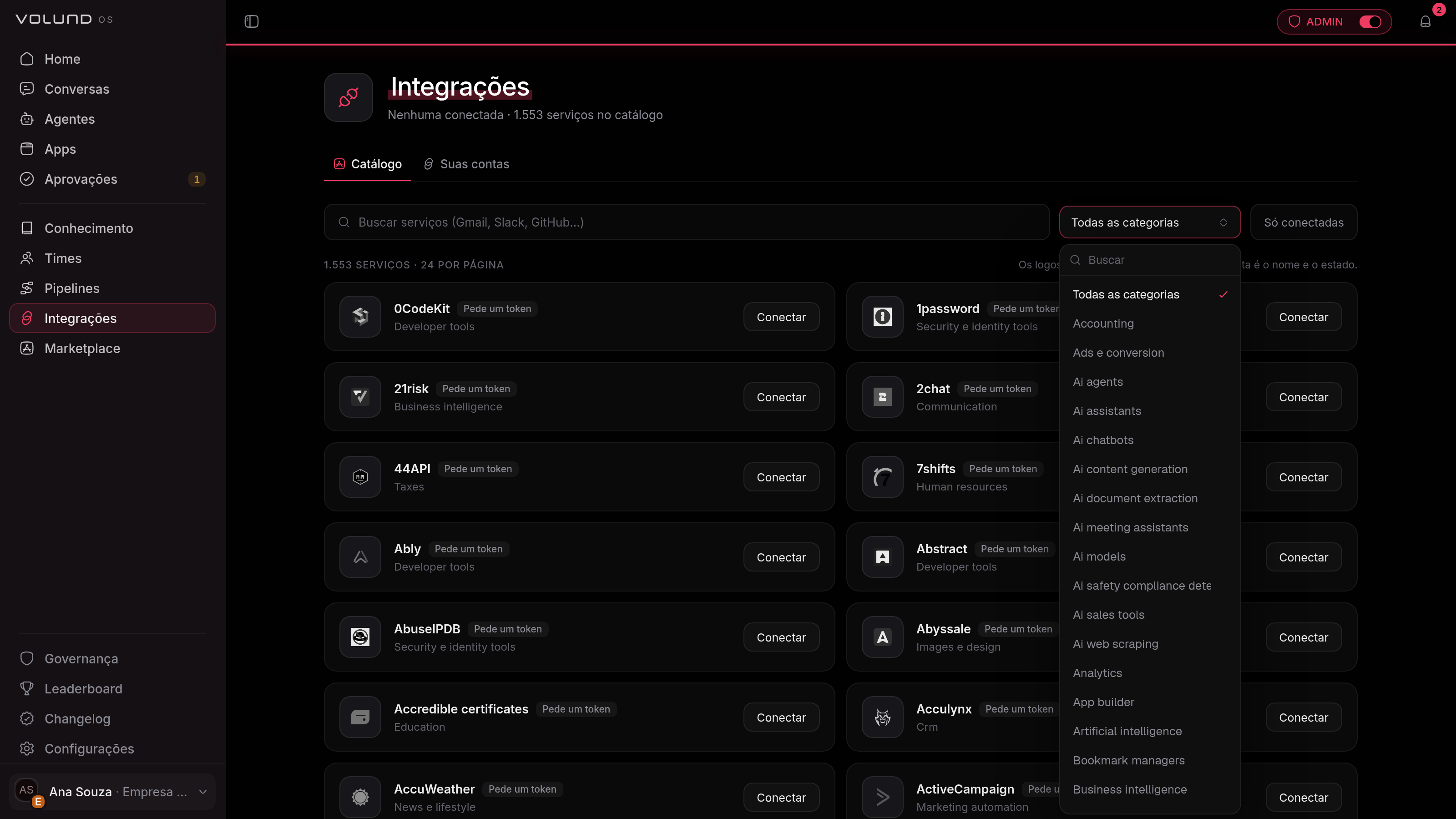
Task: Connect the Accredible certificates integration
Action: 781,717
